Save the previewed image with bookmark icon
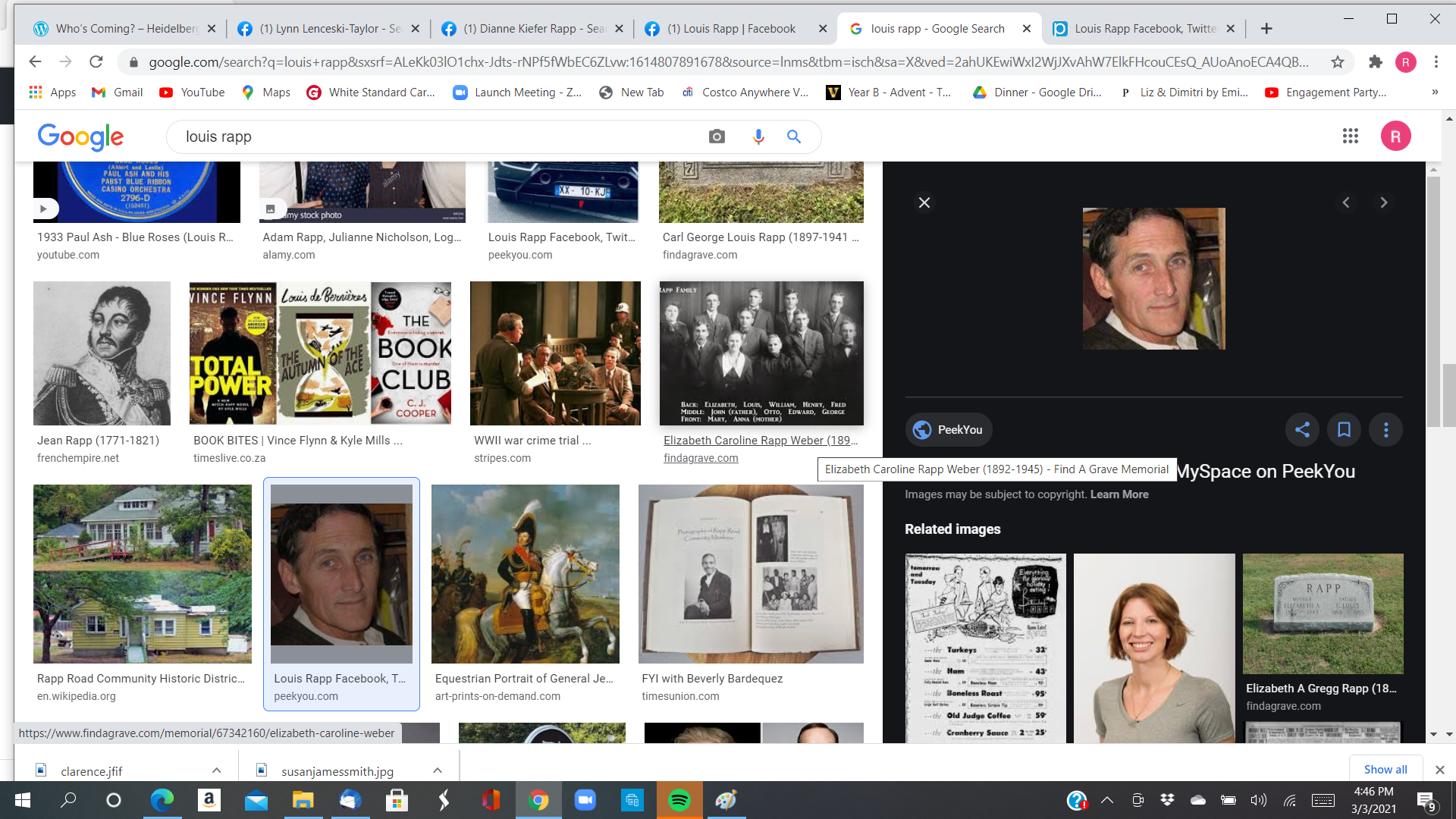The image size is (1456, 819). 1344,430
